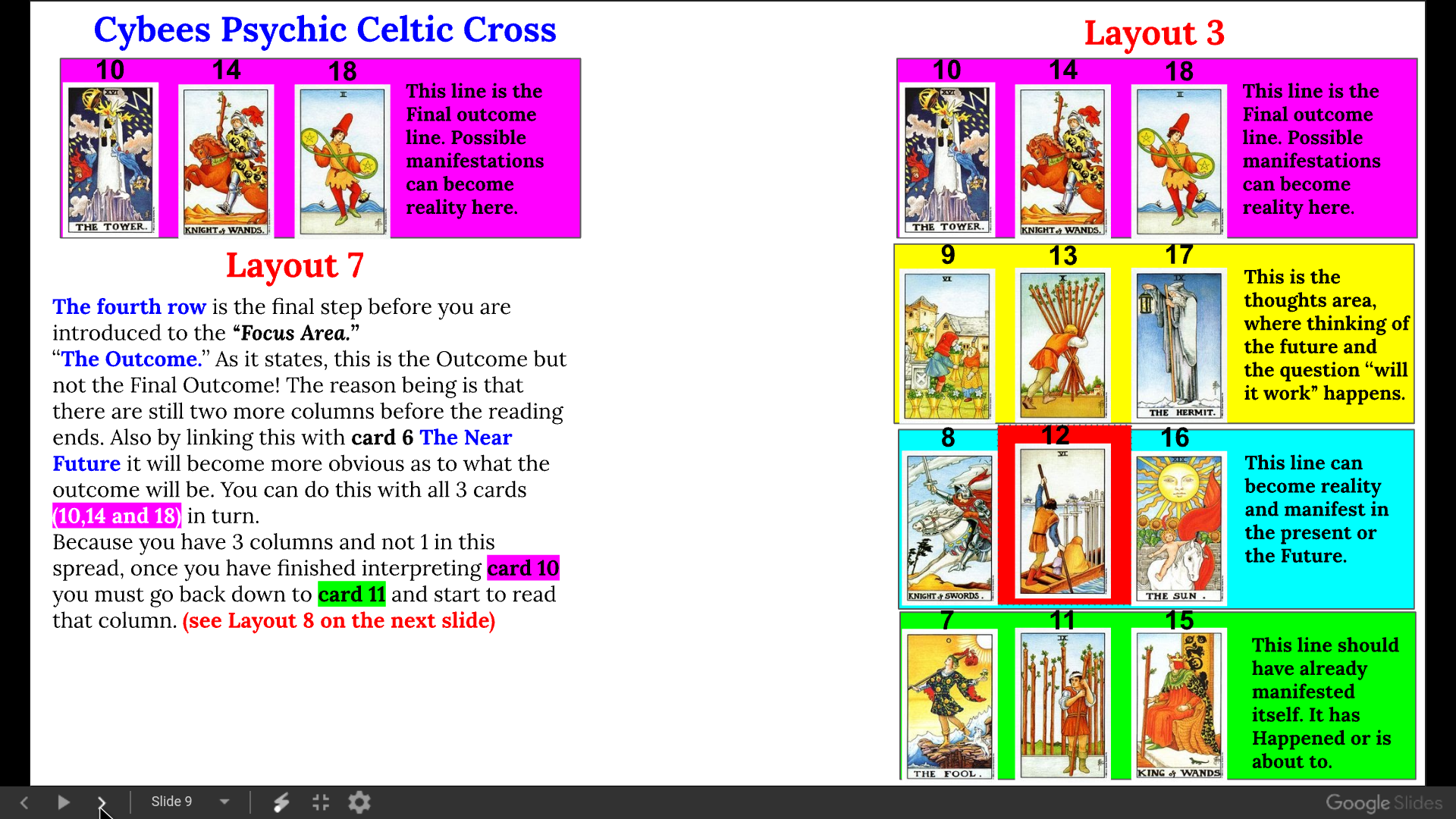Click Knight of Wands card in left layout
The image size is (1456, 819).
(x=226, y=162)
